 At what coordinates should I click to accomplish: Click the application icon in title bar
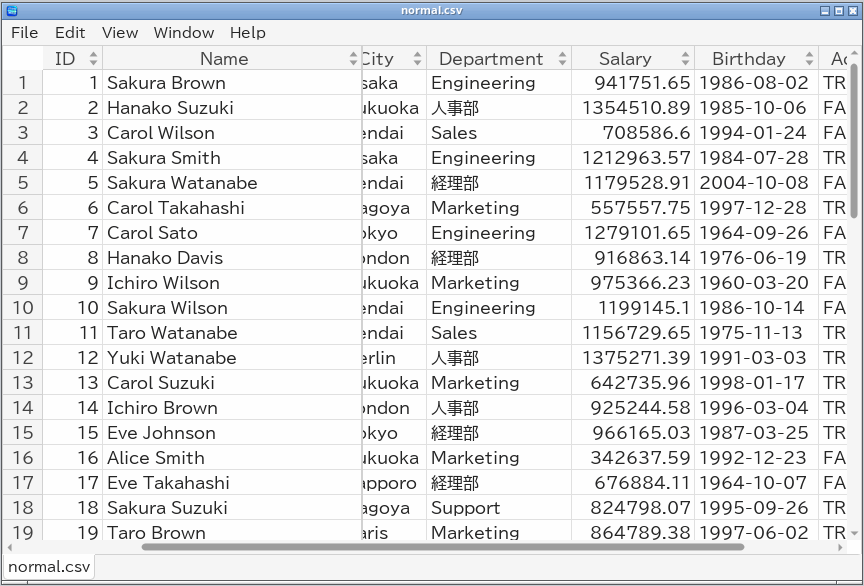coord(12,10)
